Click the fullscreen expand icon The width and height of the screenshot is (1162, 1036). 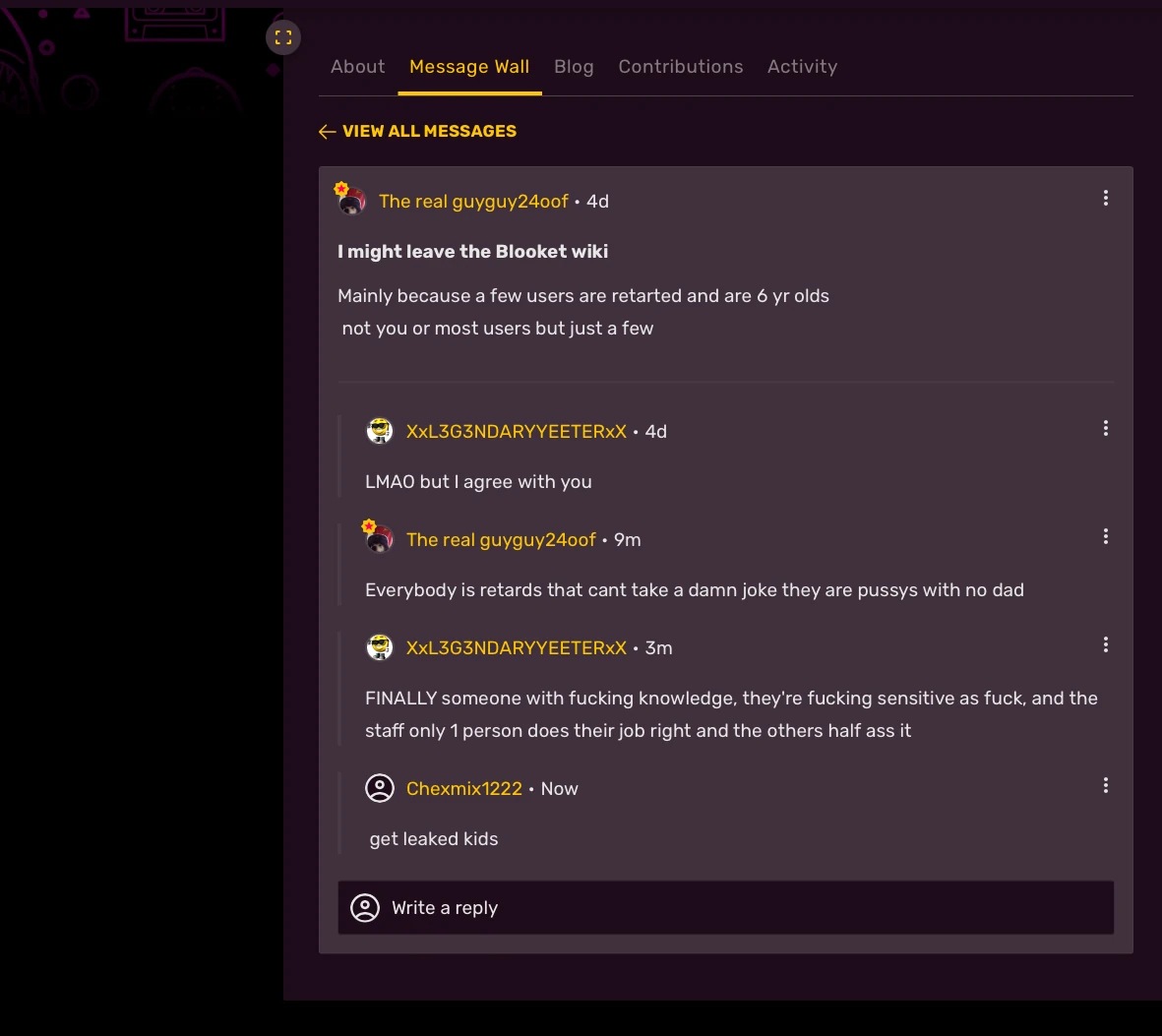coord(283,37)
